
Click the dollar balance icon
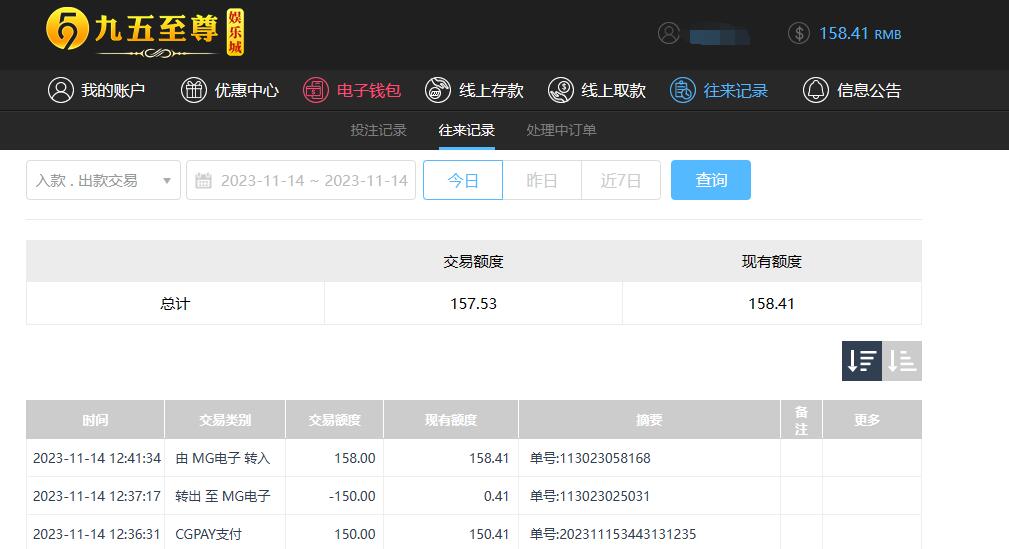798,33
